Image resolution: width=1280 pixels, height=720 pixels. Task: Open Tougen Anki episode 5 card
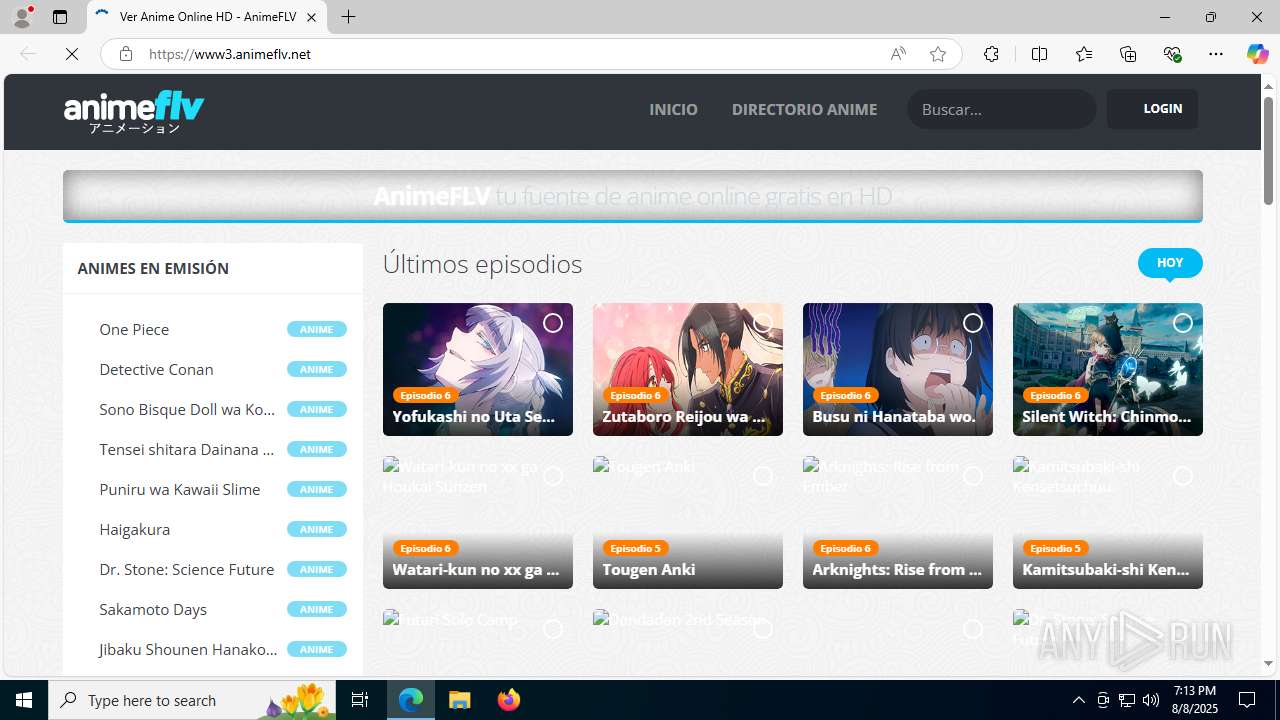tap(688, 523)
